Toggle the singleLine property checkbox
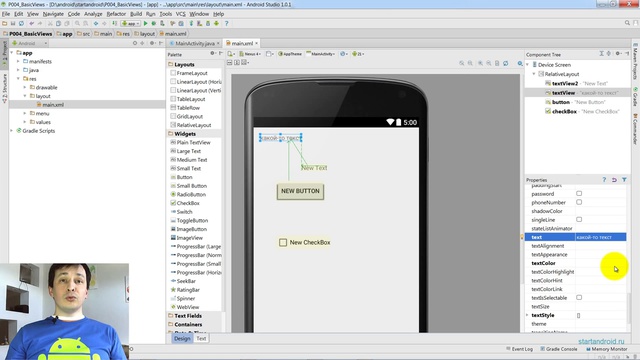640x360 pixels. (579, 220)
